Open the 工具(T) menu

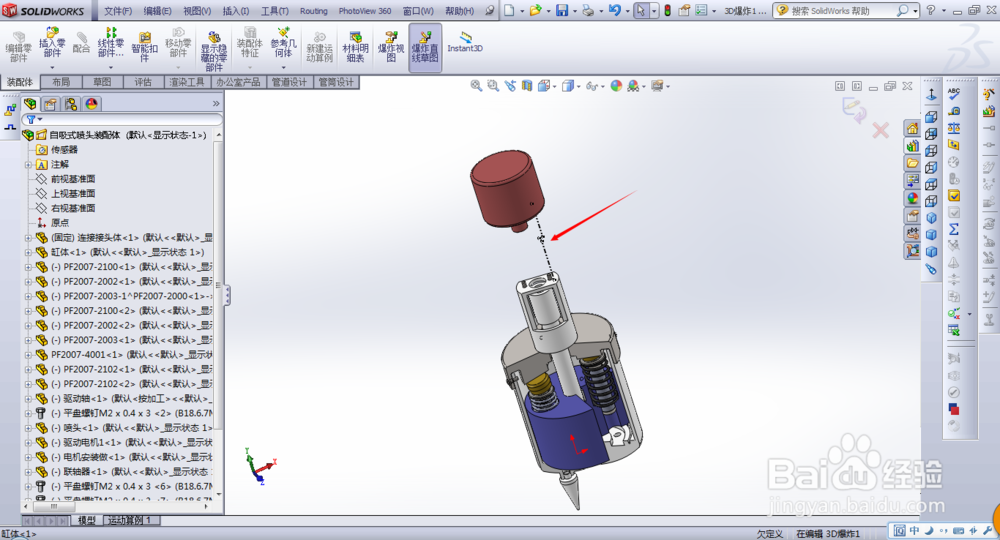coord(274,11)
